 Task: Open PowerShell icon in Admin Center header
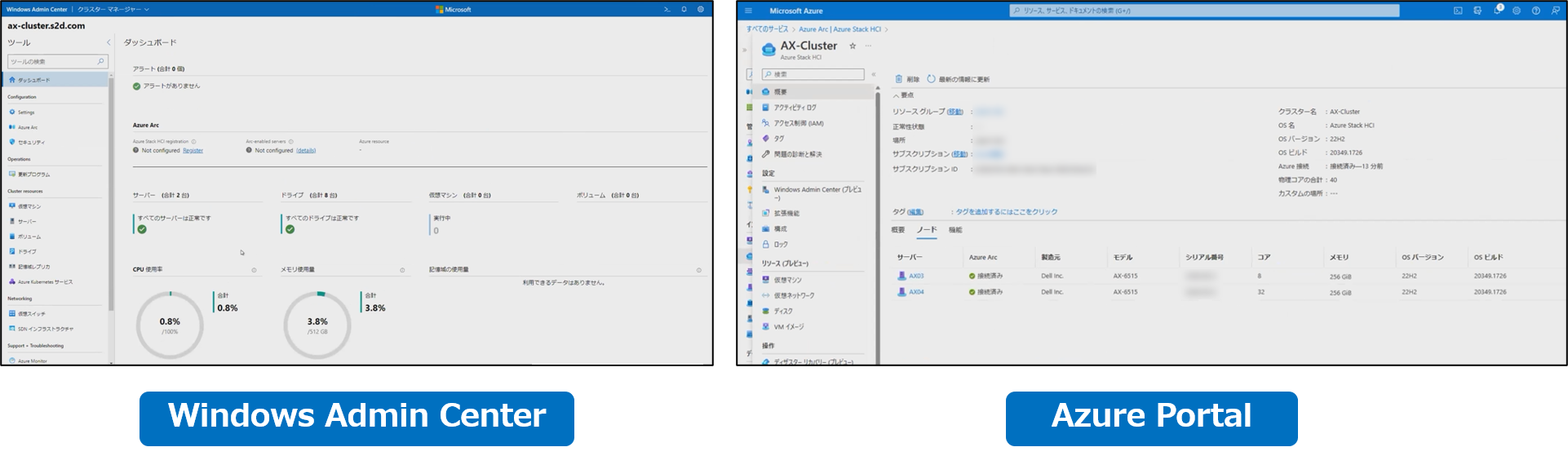[x=667, y=10]
